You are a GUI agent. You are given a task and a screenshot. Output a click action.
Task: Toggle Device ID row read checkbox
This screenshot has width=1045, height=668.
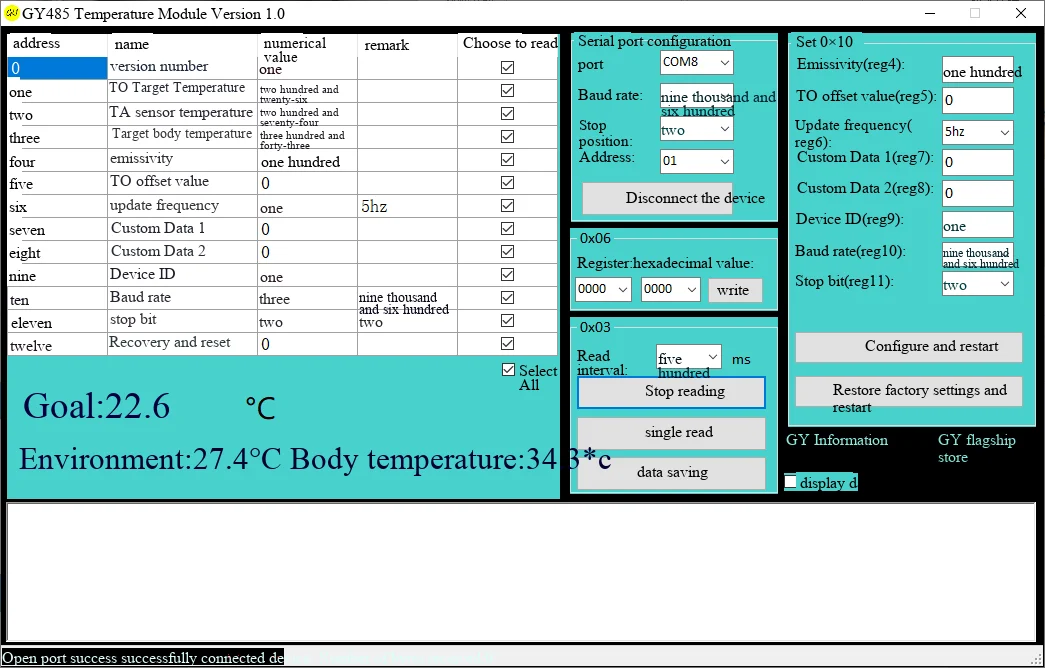507,275
